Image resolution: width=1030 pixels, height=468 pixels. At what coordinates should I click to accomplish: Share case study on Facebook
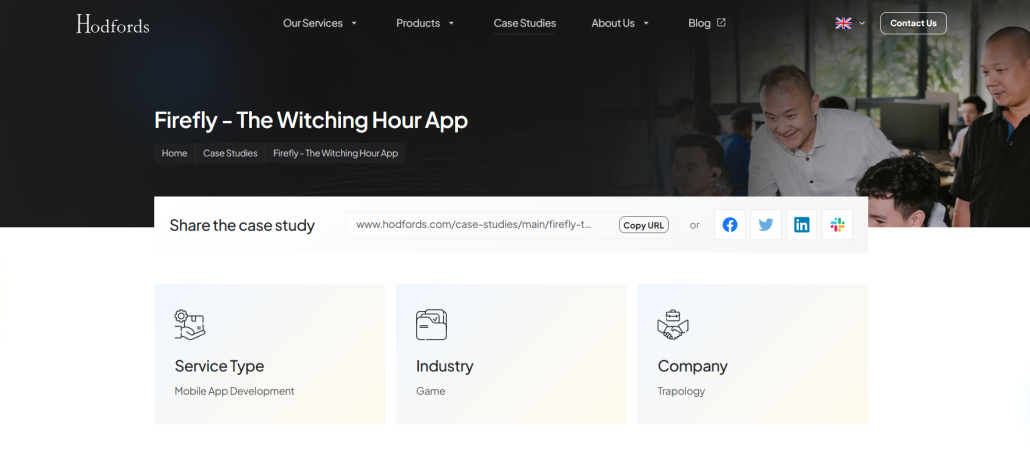point(730,225)
